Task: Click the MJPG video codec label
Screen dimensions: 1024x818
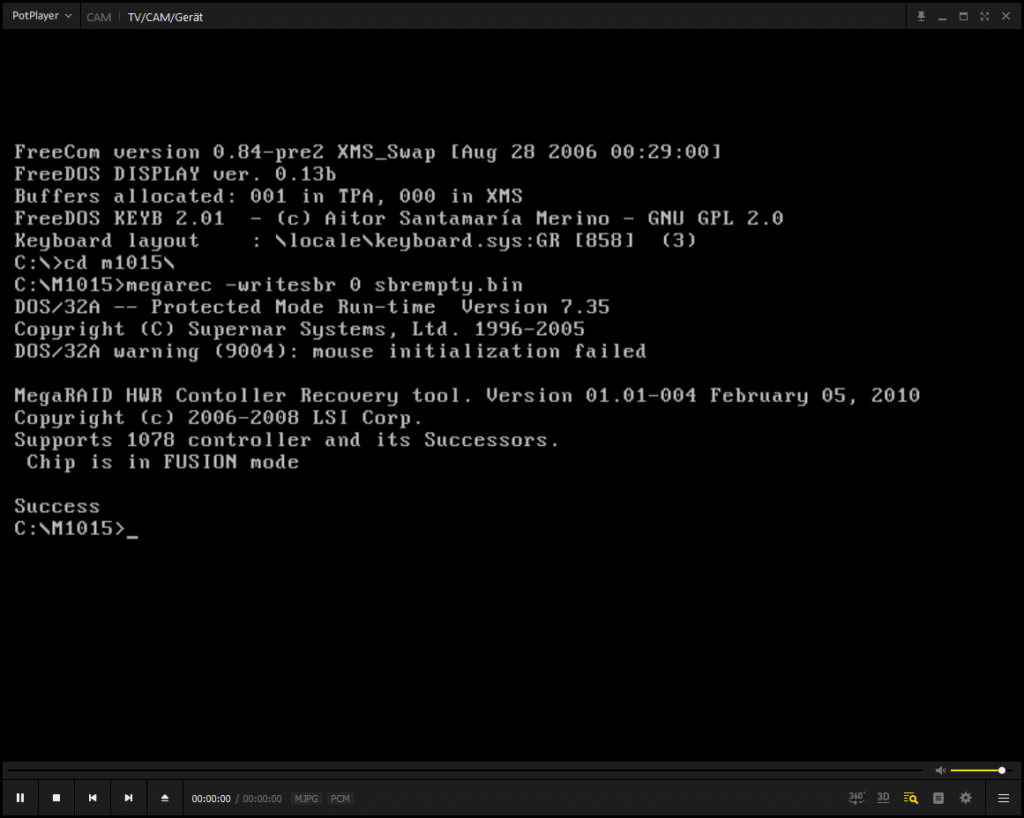Action: tap(306, 799)
